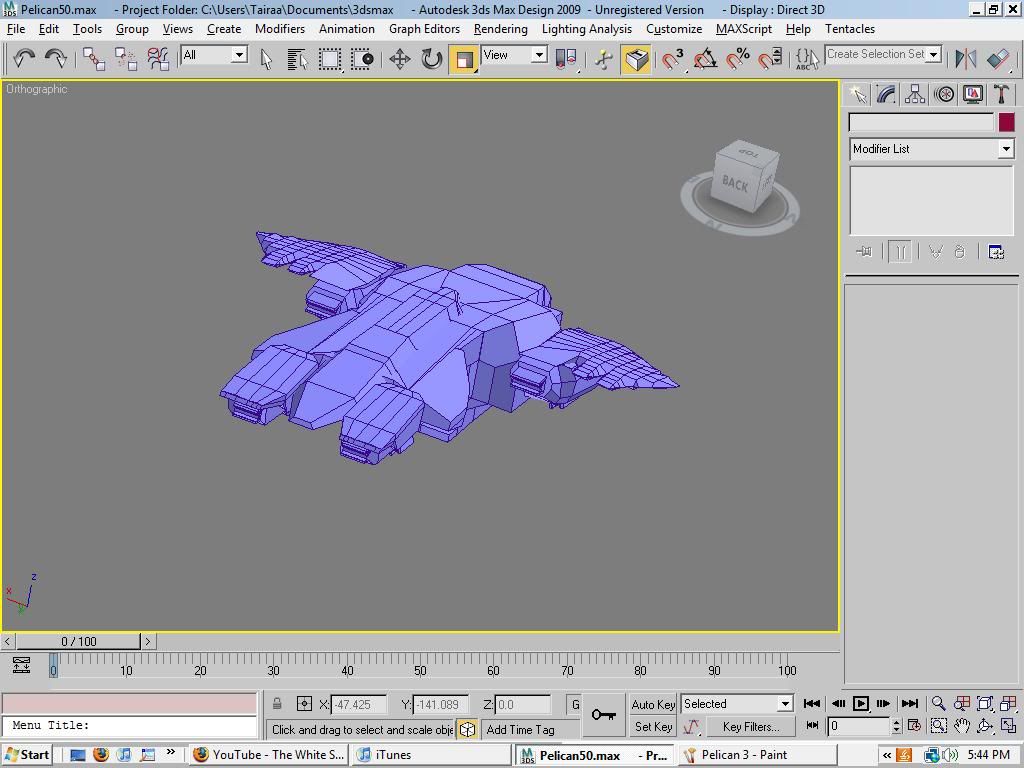Toggle Percent Snap icon

738,59
